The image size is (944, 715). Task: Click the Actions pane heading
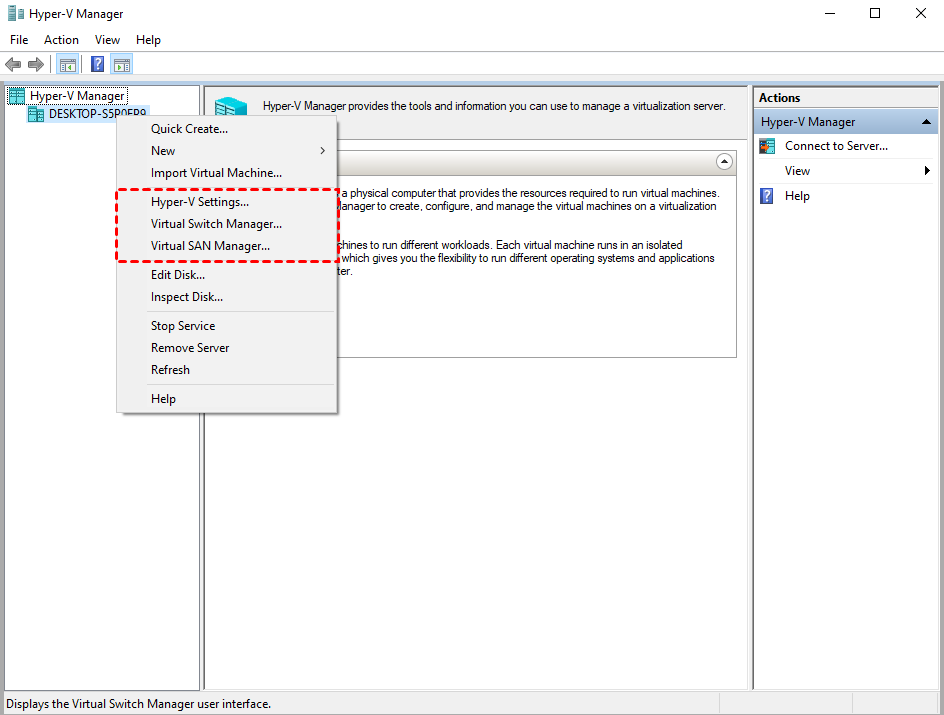click(779, 98)
